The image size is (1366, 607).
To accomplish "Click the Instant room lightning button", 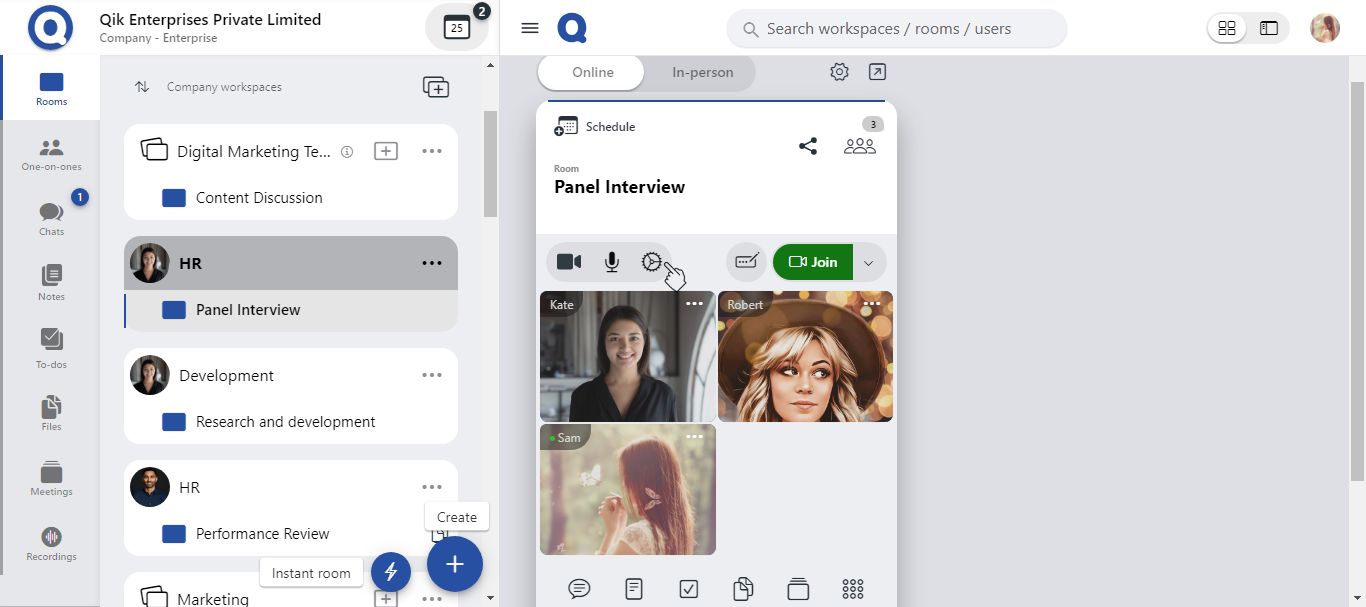I will tap(391, 572).
